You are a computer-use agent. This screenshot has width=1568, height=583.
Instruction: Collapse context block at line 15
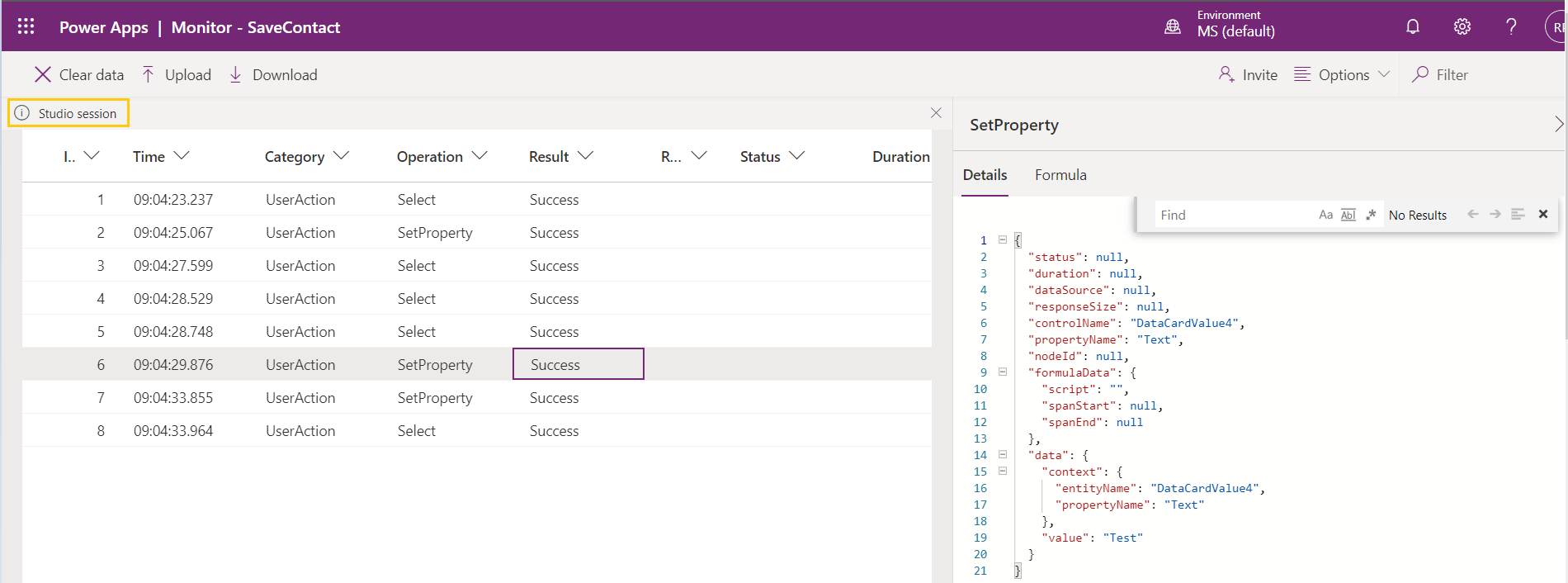[x=1003, y=471]
